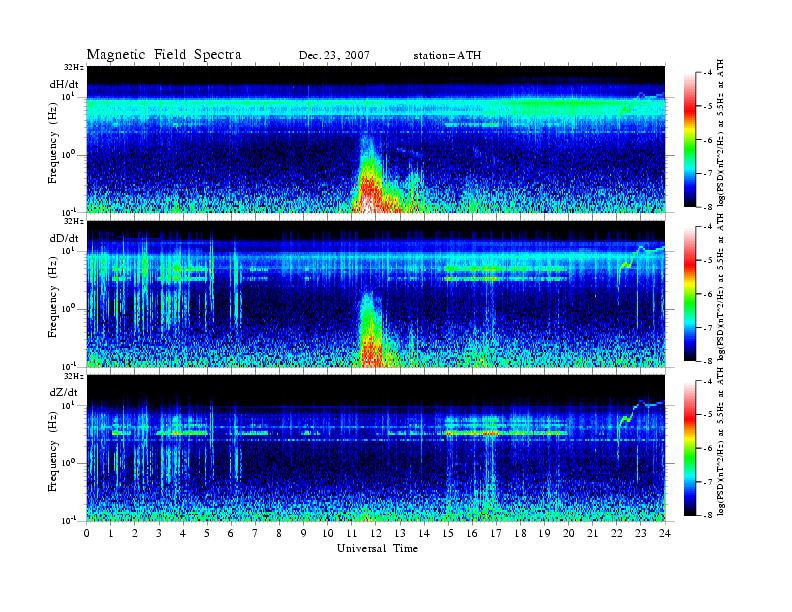
Task: Click the log(PSD) unit label beside the dH/dt colorbar
Action: (721, 132)
